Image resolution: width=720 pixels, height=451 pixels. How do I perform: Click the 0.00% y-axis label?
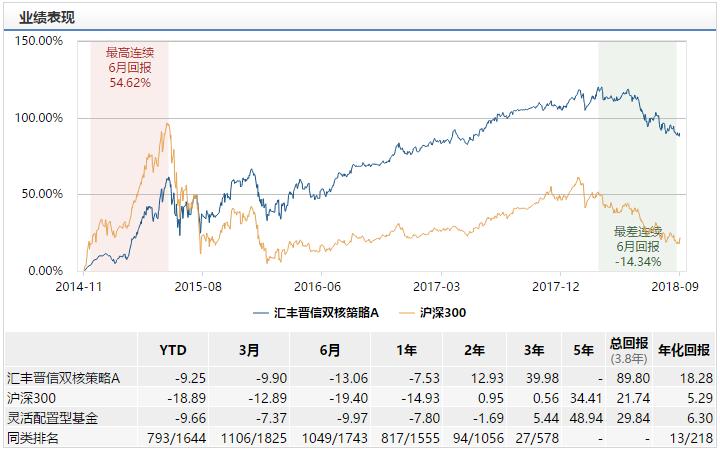click(x=45, y=271)
